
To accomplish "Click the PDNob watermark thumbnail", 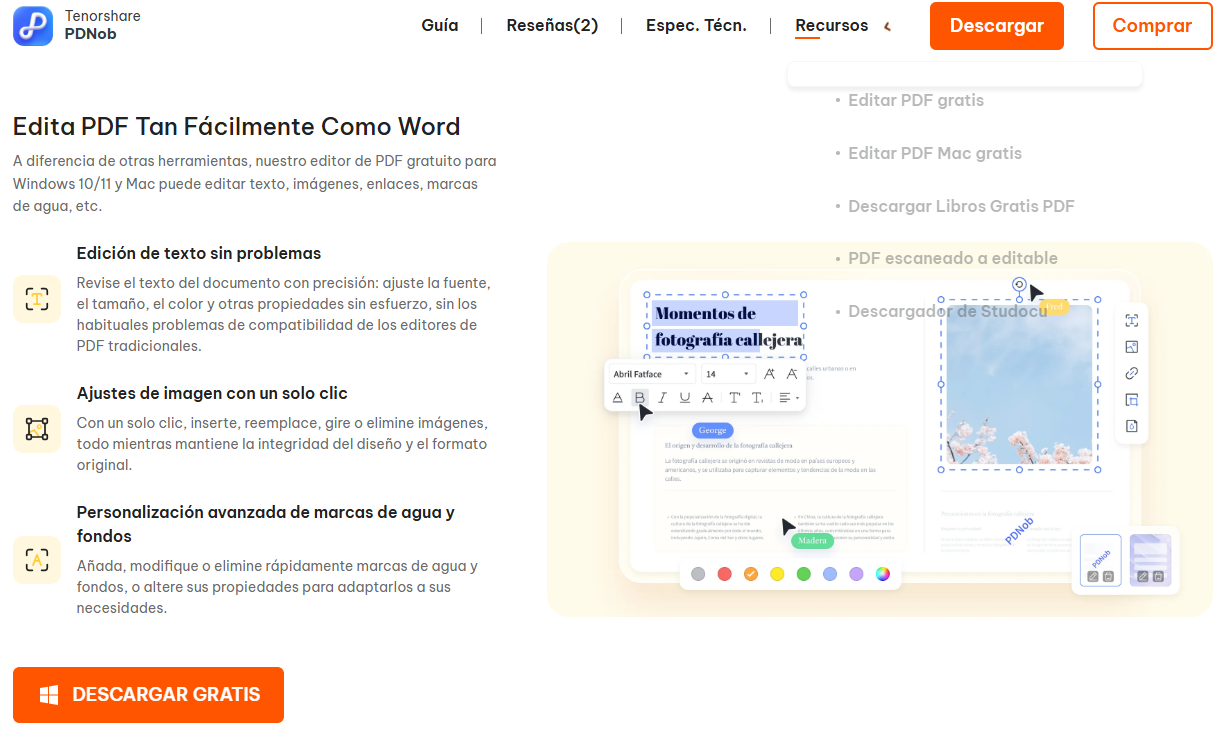I will [1101, 560].
